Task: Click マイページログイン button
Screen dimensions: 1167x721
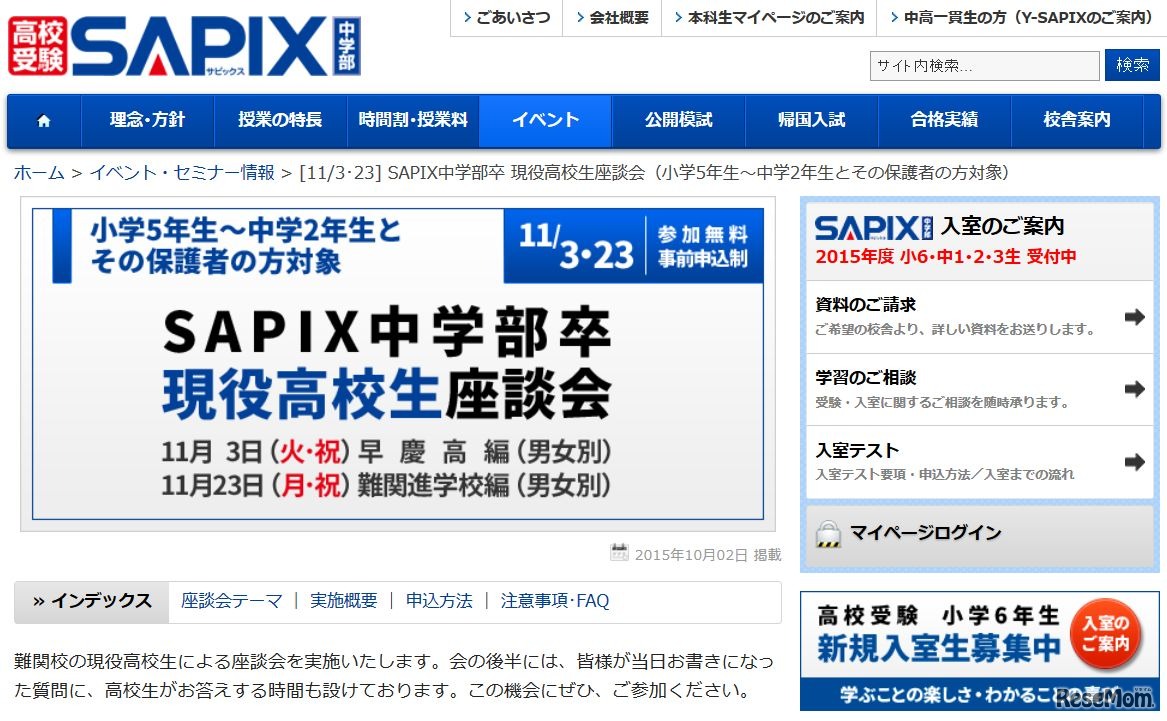Action: tap(979, 535)
